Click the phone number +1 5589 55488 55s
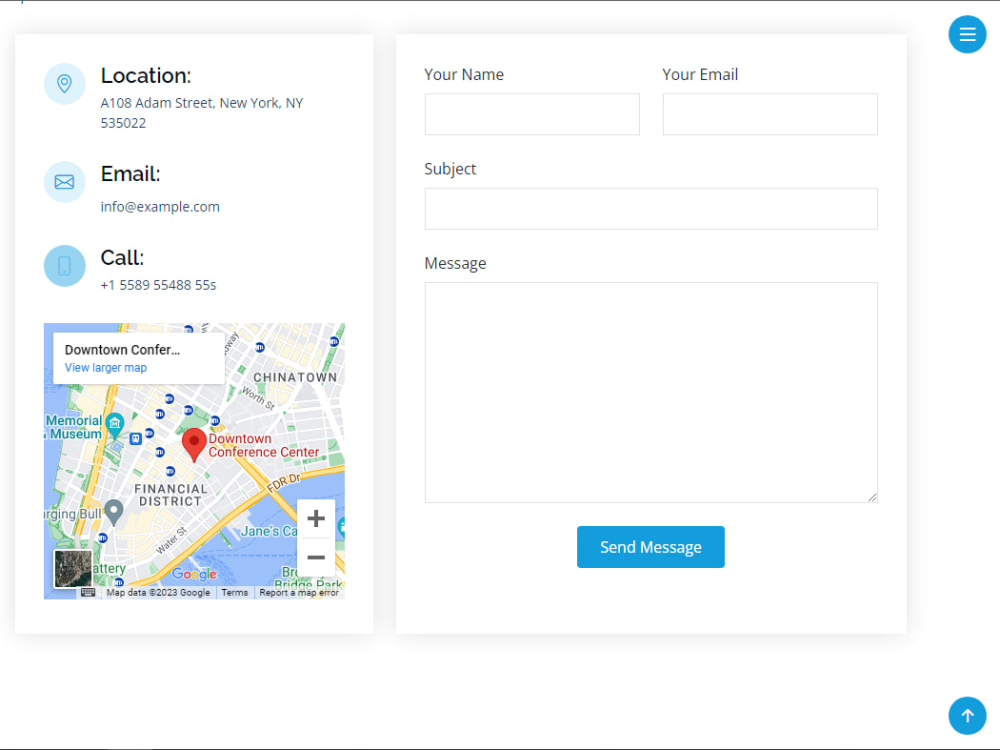1000x750 pixels. point(158,285)
